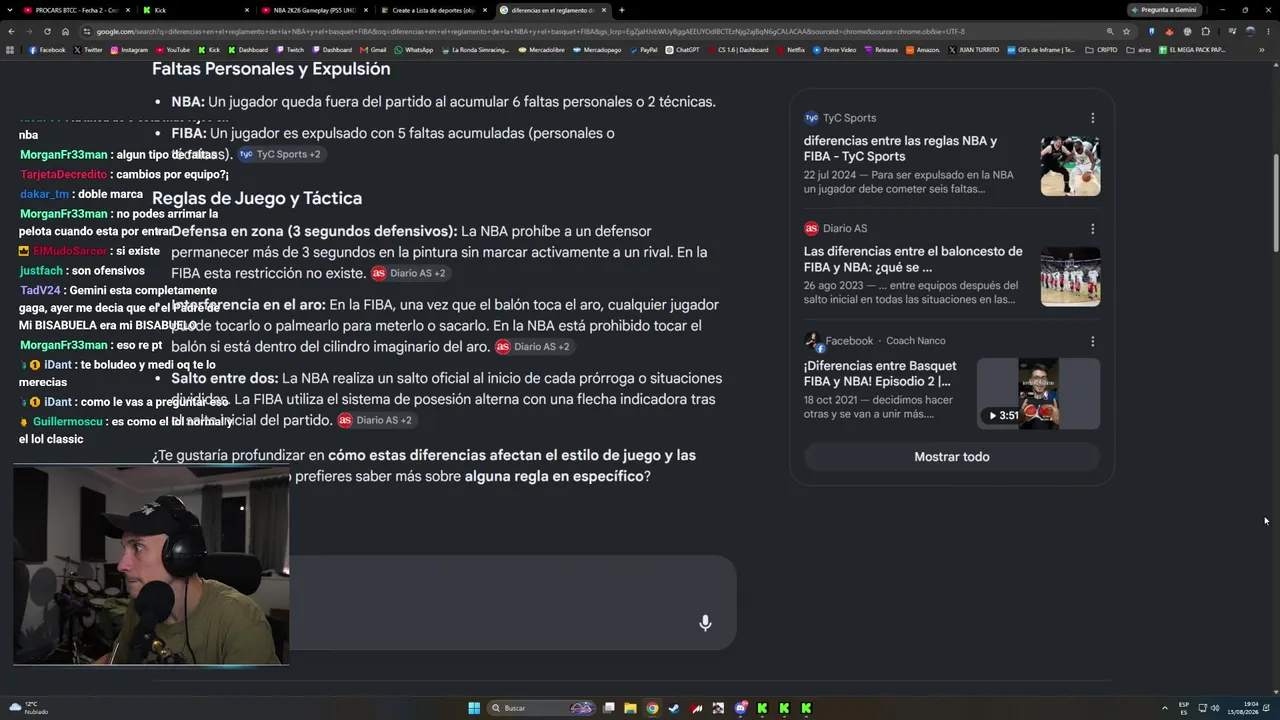Open the Facebook bookmark

point(47,50)
